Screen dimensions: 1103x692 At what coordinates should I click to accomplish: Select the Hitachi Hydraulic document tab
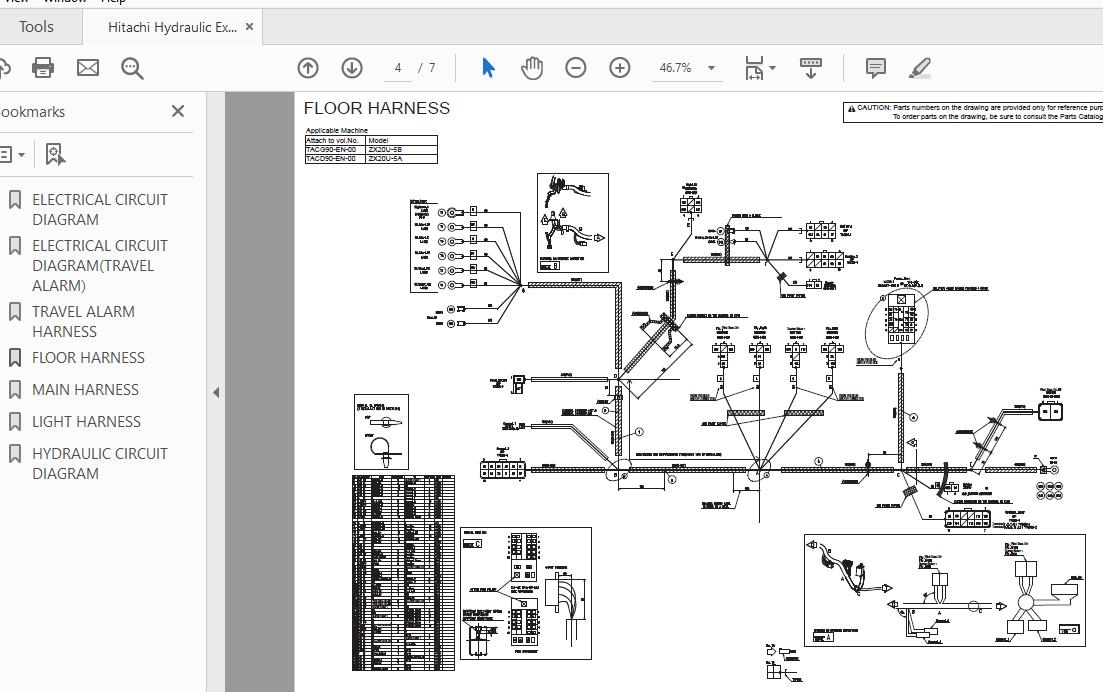click(x=172, y=27)
